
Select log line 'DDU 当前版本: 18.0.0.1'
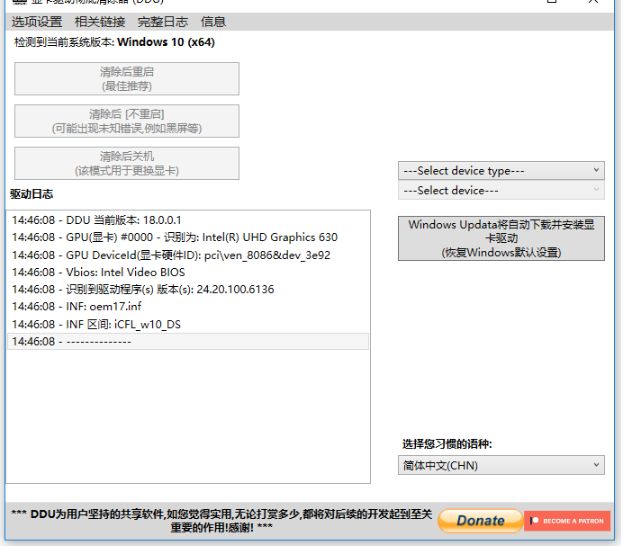(188, 220)
